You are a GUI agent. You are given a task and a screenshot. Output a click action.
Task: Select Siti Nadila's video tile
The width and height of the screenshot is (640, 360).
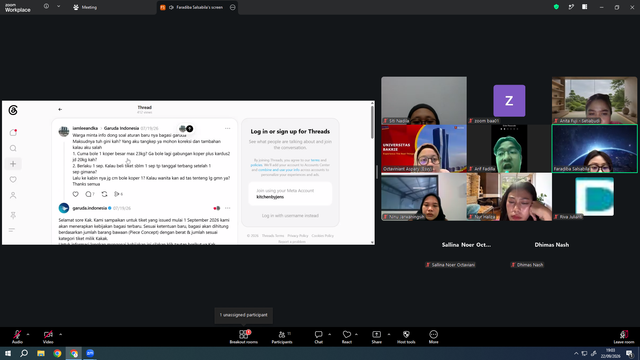point(424,100)
